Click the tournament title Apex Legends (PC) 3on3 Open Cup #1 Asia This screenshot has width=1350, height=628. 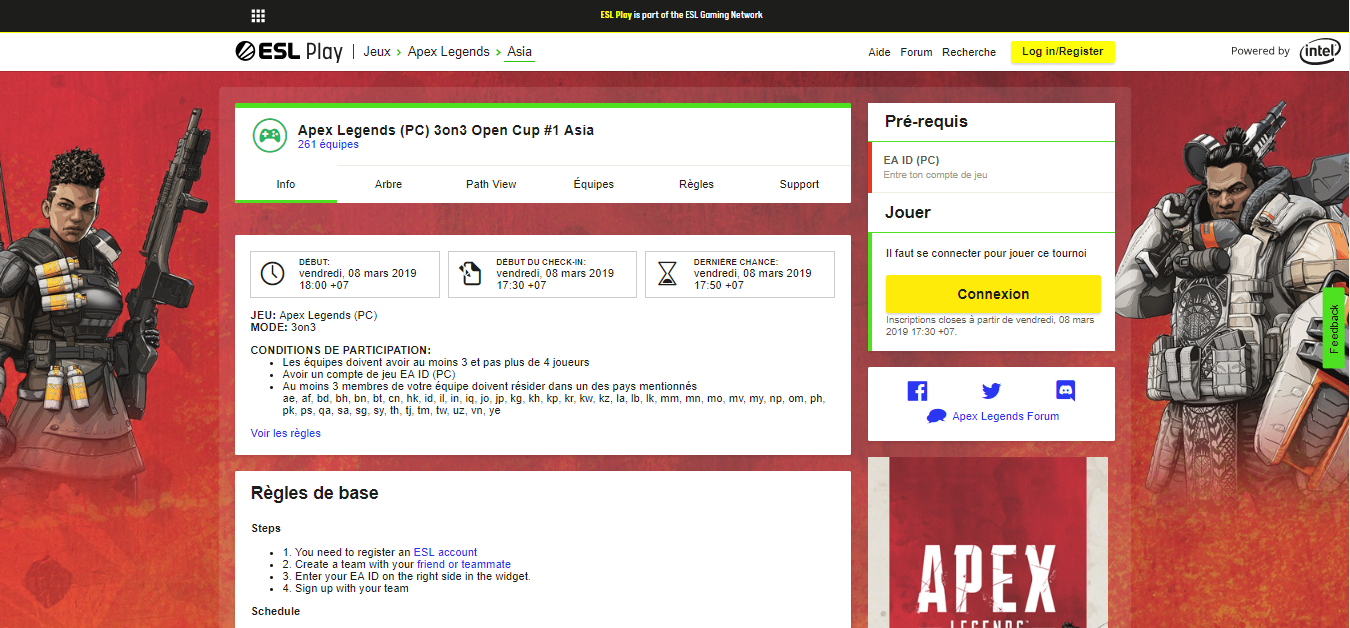click(446, 130)
